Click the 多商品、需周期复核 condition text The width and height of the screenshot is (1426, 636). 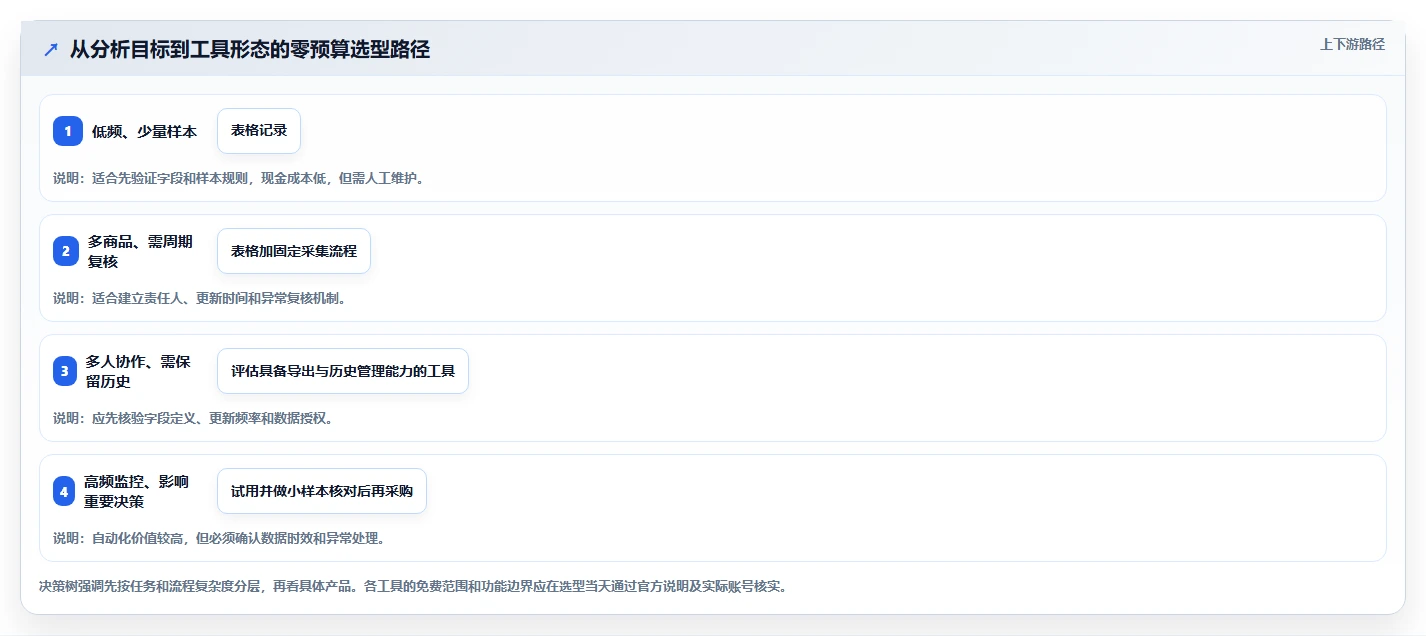tap(141, 251)
